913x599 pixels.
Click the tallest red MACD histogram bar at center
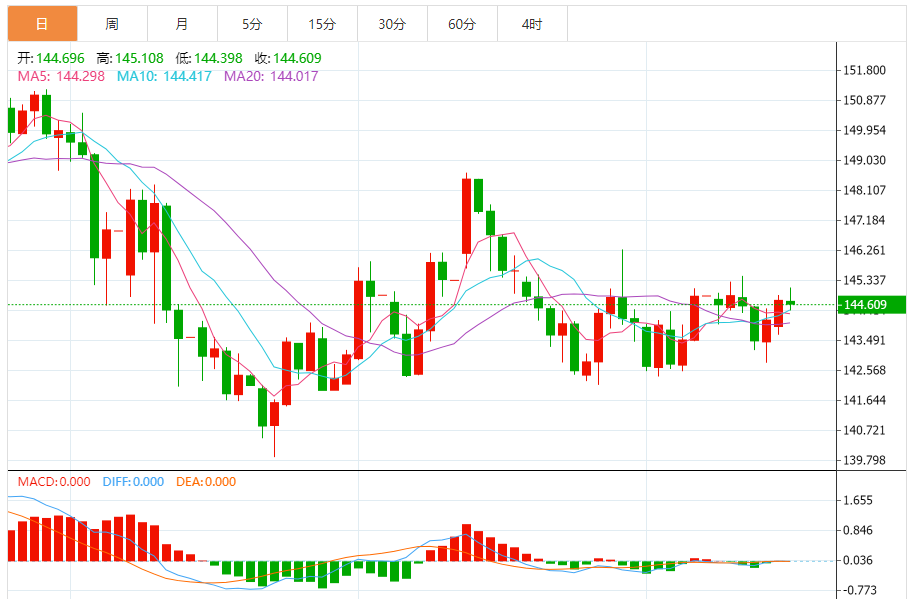click(466, 543)
